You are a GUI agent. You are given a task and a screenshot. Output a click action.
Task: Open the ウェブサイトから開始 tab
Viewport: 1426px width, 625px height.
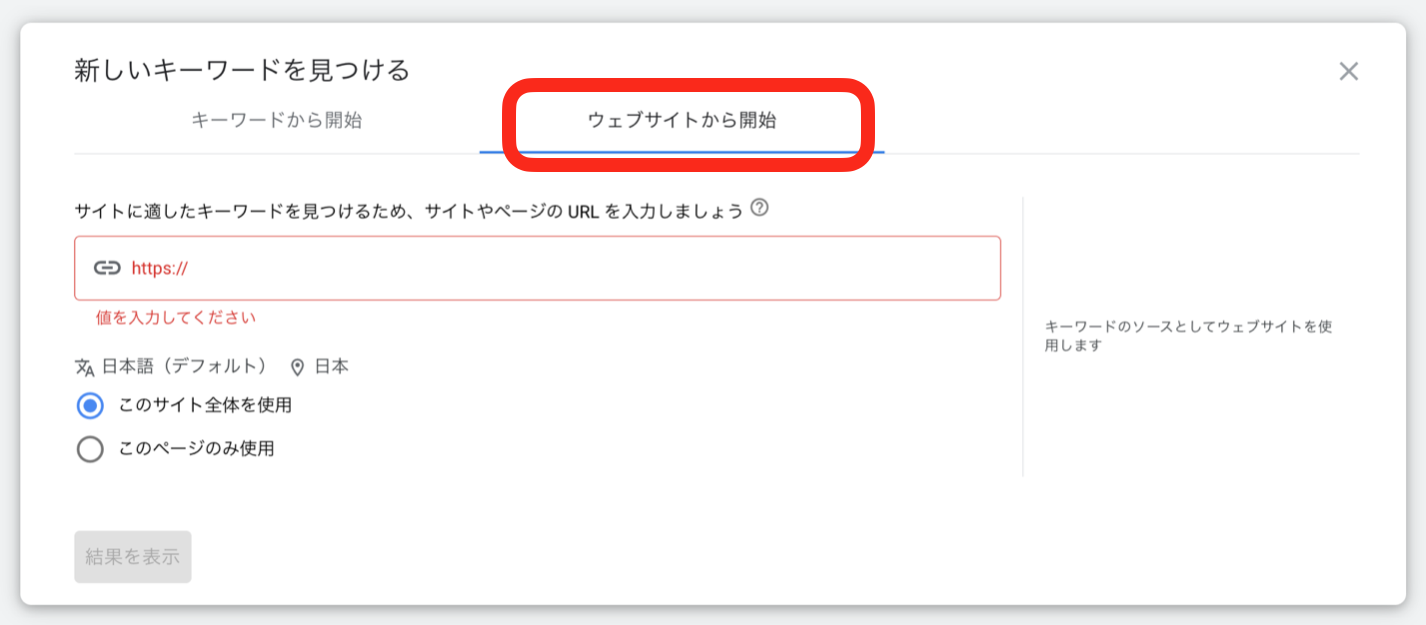682,121
